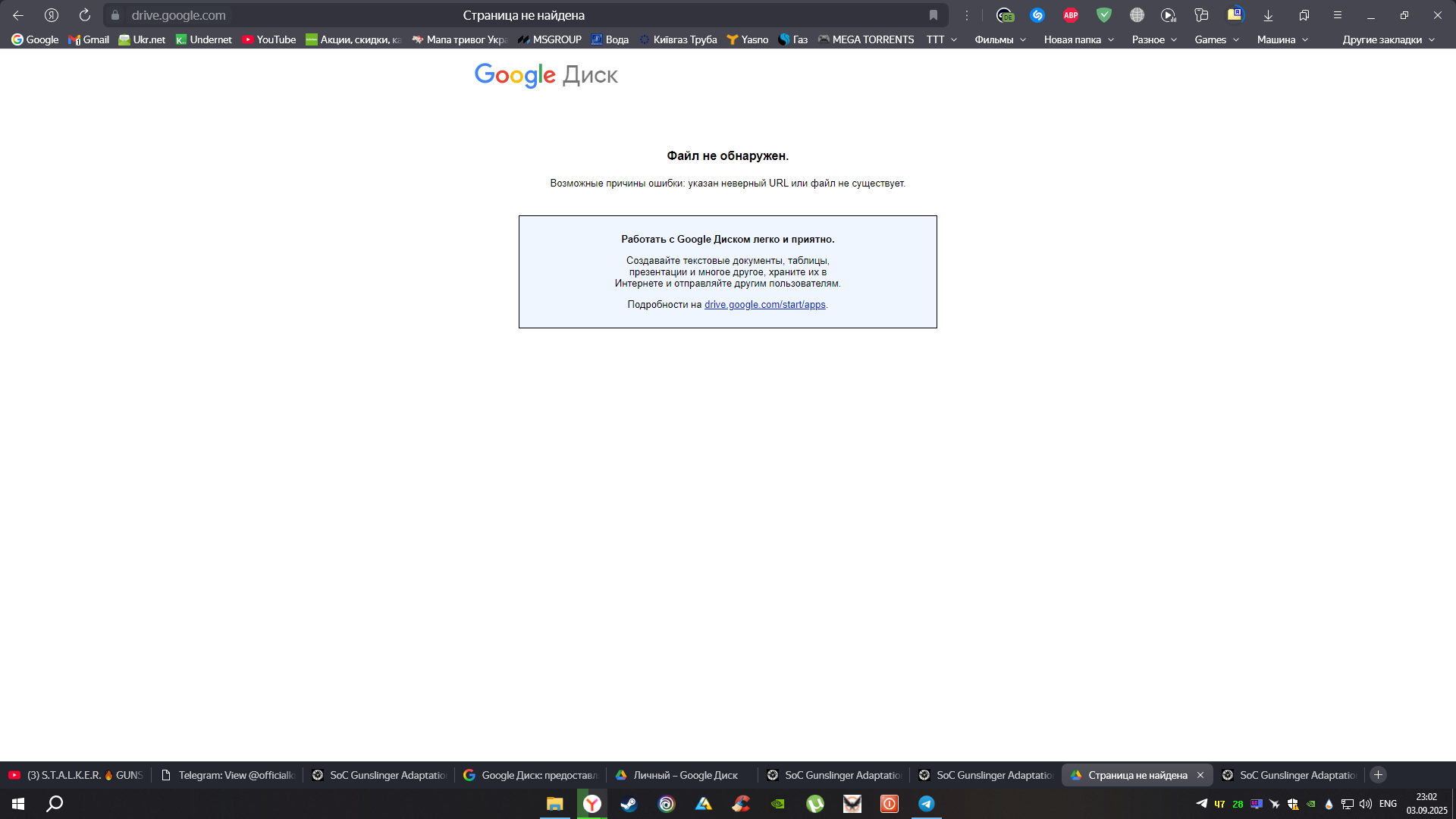Viewport: 1456px width, 819px height.
Task: Open the MSGROUP bookmark
Action: click(x=550, y=39)
